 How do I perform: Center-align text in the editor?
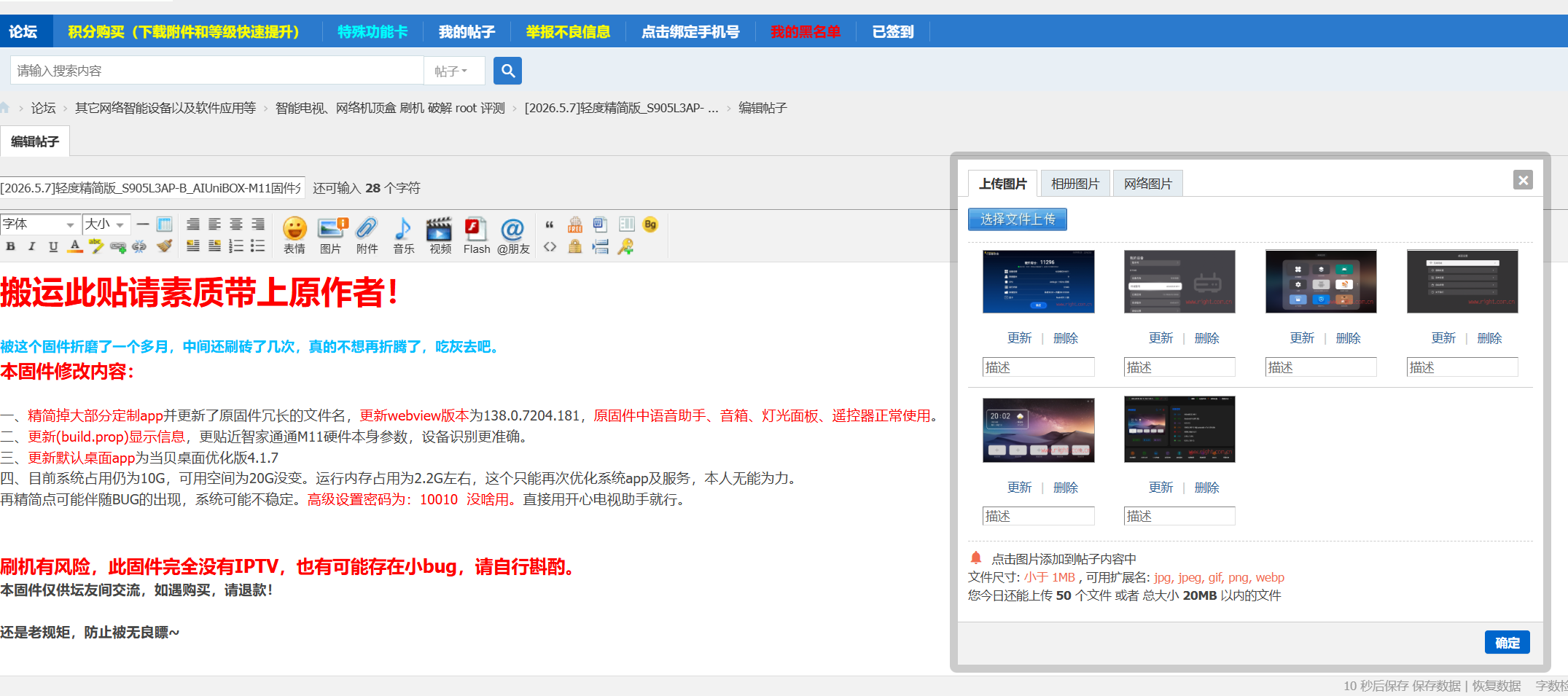coord(236,224)
